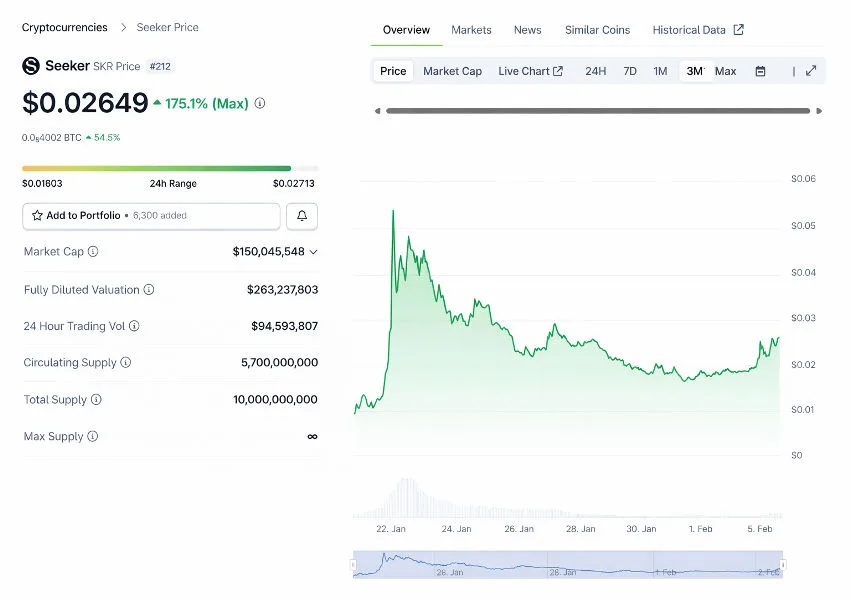Click the horizontal scrollbar above the chart

[x=597, y=111]
